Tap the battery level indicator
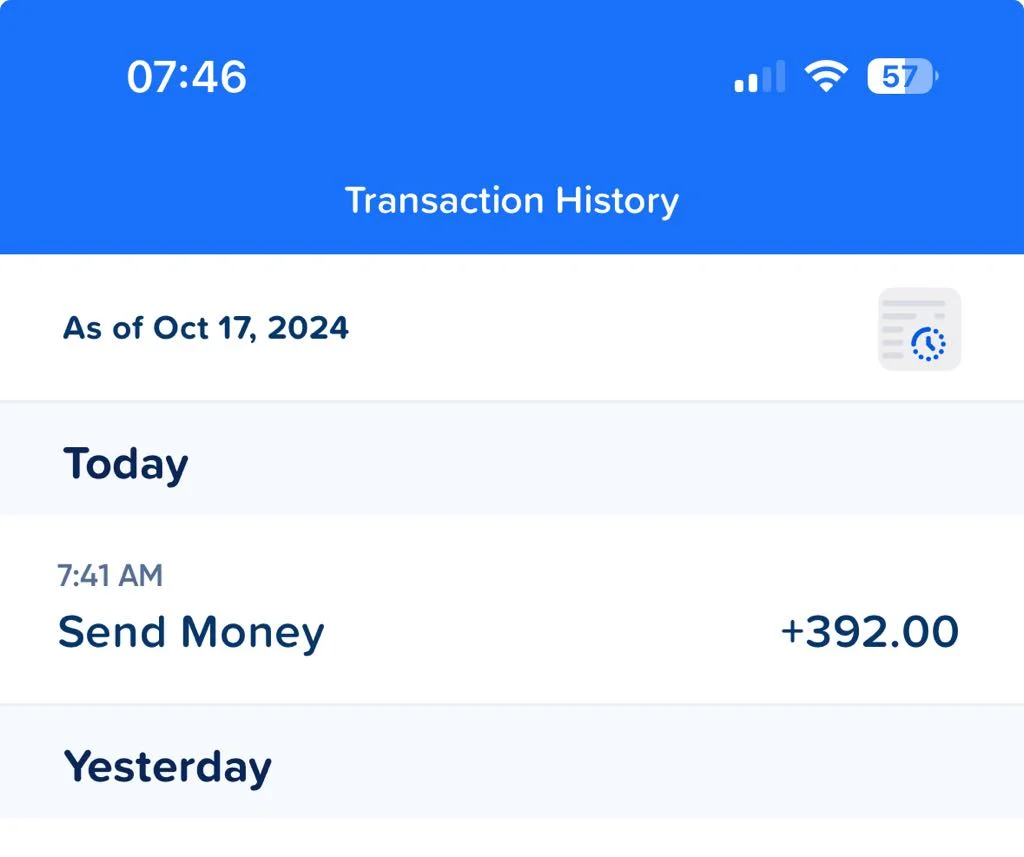 (x=903, y=76)
